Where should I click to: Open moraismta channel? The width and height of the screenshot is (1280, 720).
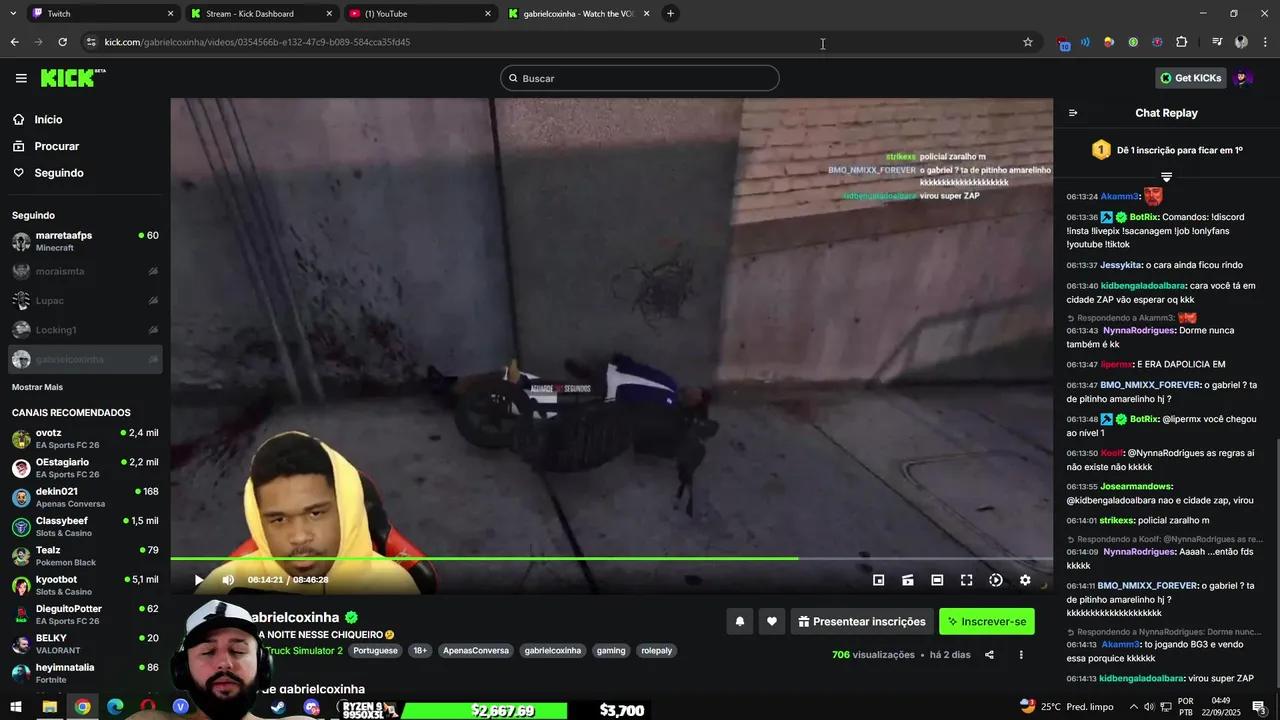click(x=85, y=271)
